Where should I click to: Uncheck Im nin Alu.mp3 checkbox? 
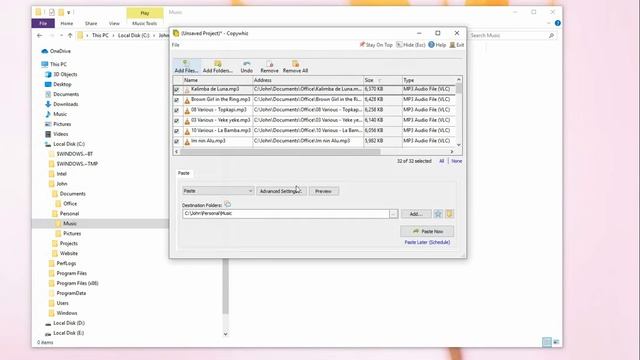click(177, 142)
